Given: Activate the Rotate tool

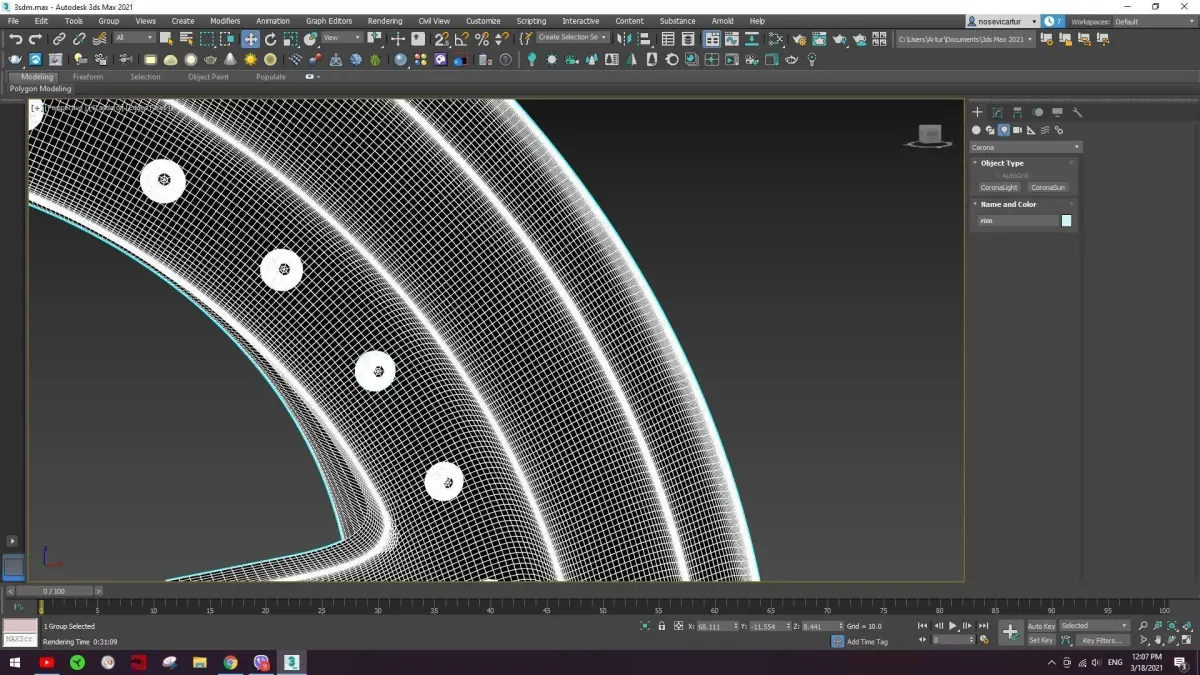Looking at the screenshot, I should point(270,39).
